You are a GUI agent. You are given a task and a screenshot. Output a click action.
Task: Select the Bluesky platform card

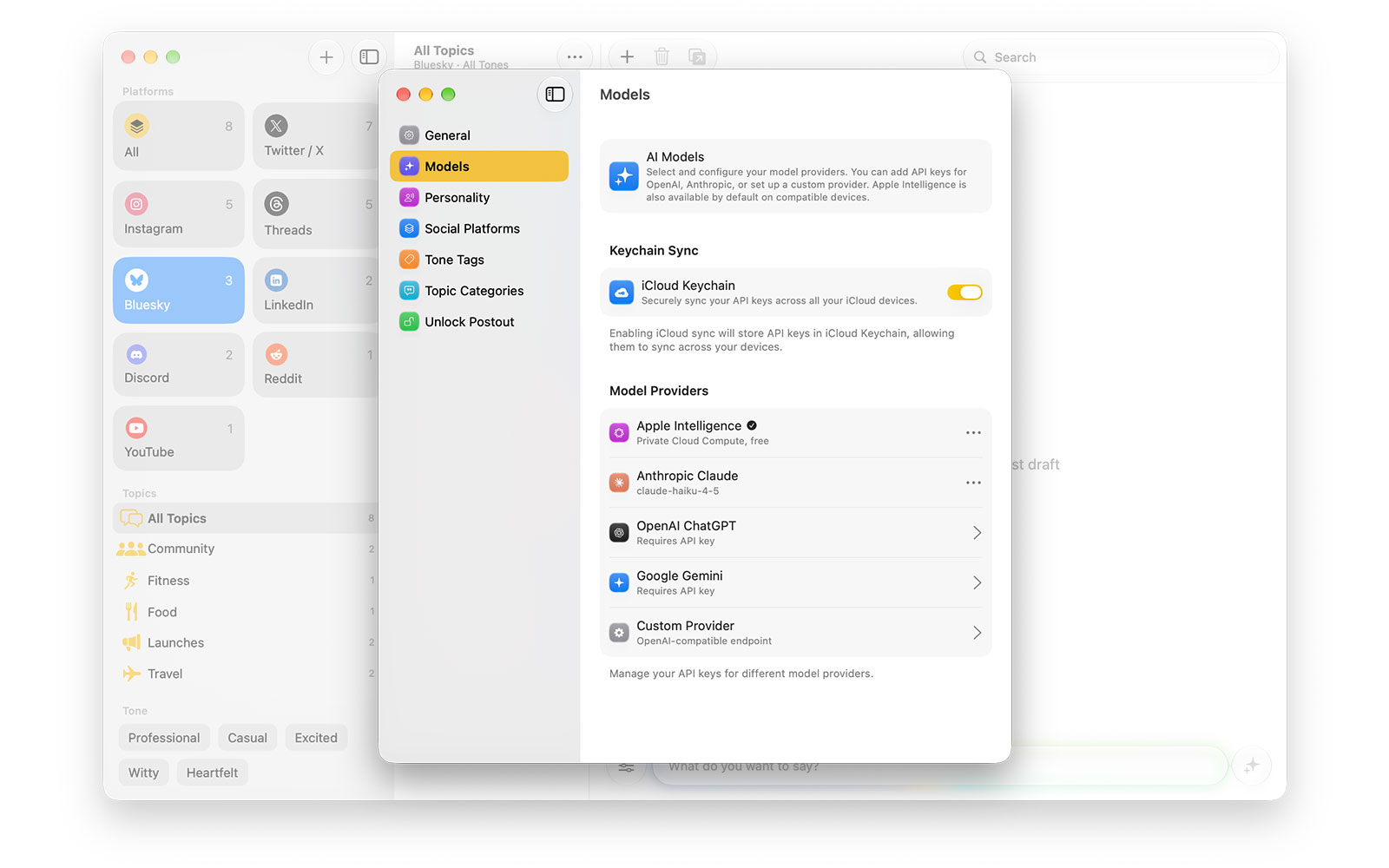tap(179, 291)
